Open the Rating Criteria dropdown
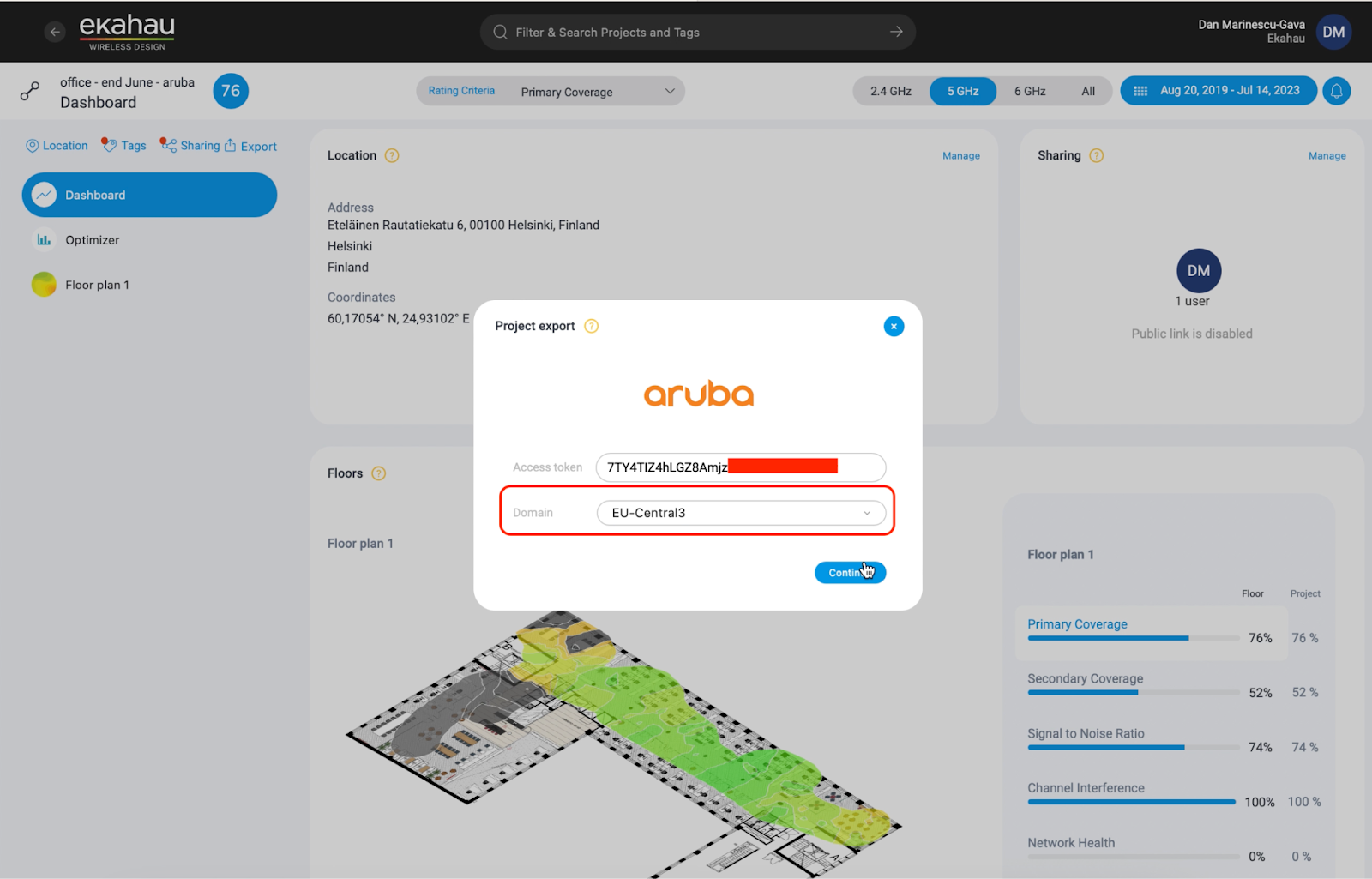The height and width of the screenshot is (879, 1372). 551,92
